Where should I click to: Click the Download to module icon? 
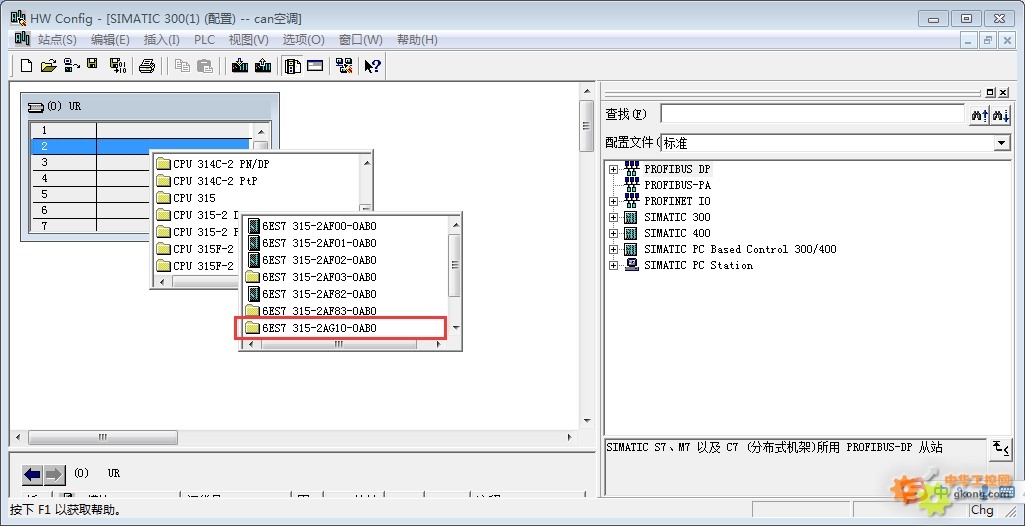pos(240,65)
